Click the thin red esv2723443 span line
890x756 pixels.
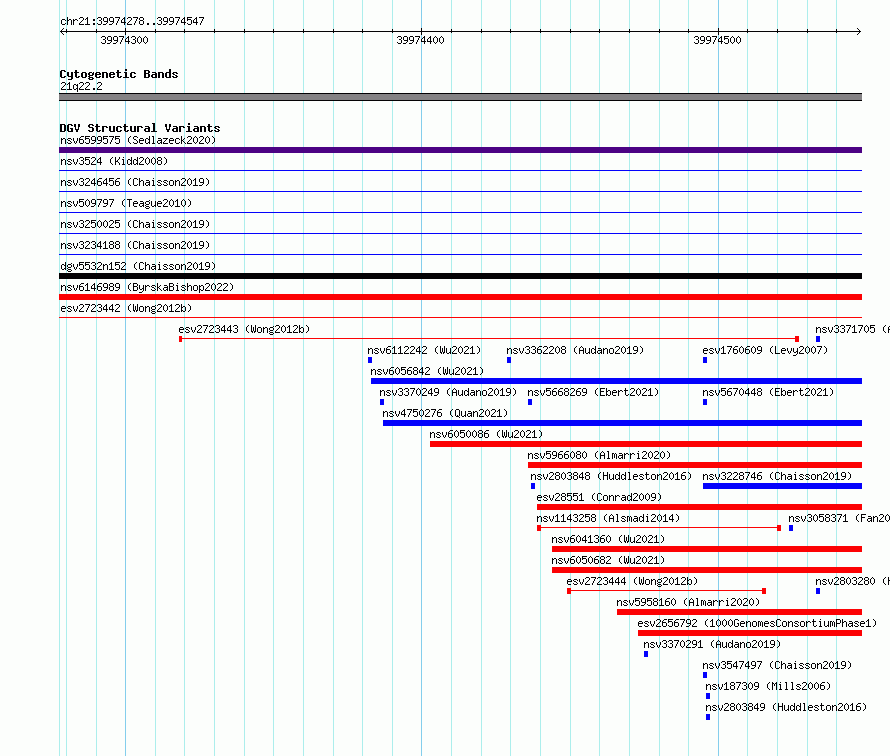[x=489, y=339]
